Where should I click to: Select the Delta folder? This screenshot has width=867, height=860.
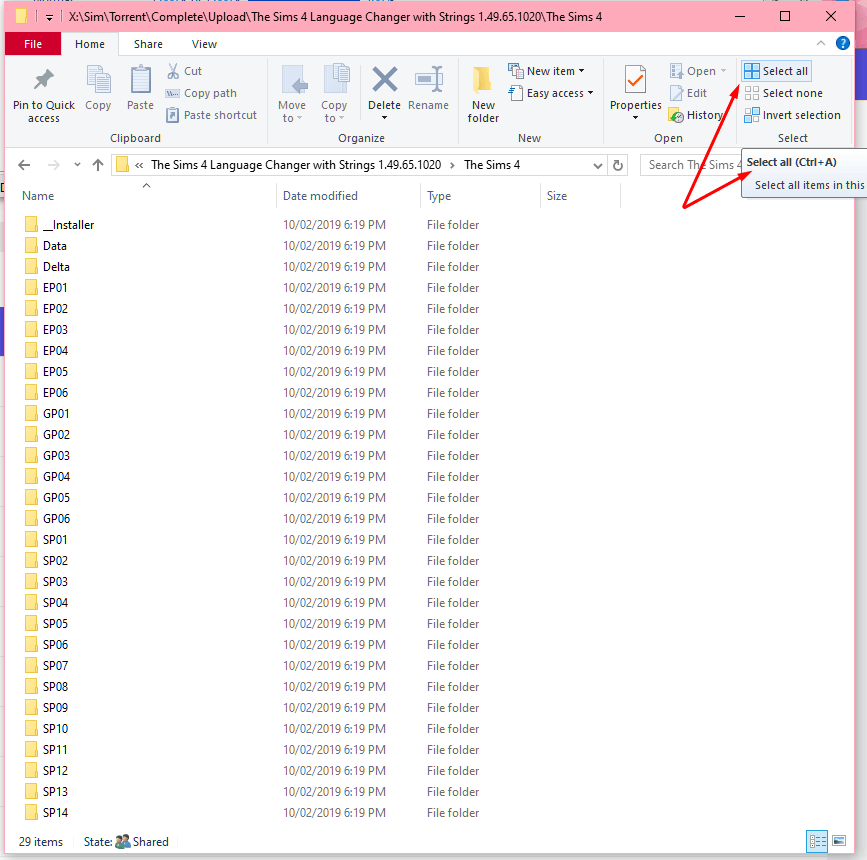[x=56, y=267]
